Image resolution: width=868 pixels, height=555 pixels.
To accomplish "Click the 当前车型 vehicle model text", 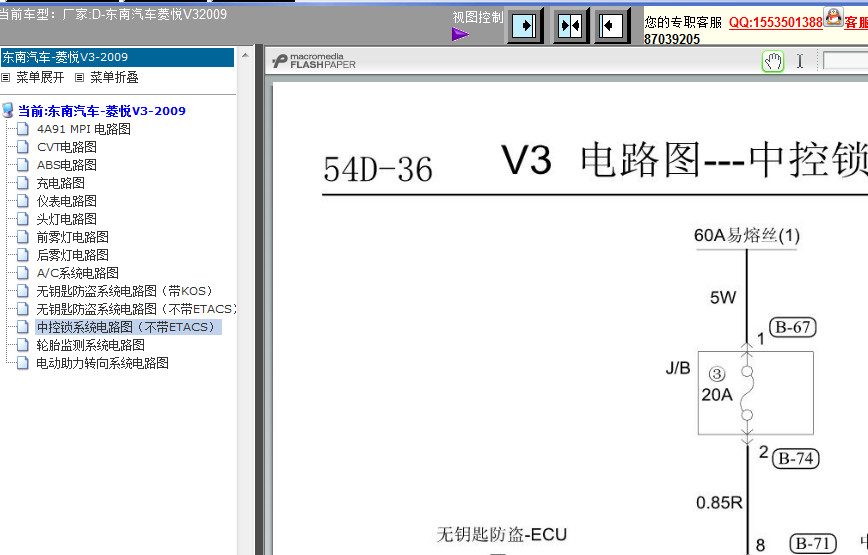I will [113, 14].
